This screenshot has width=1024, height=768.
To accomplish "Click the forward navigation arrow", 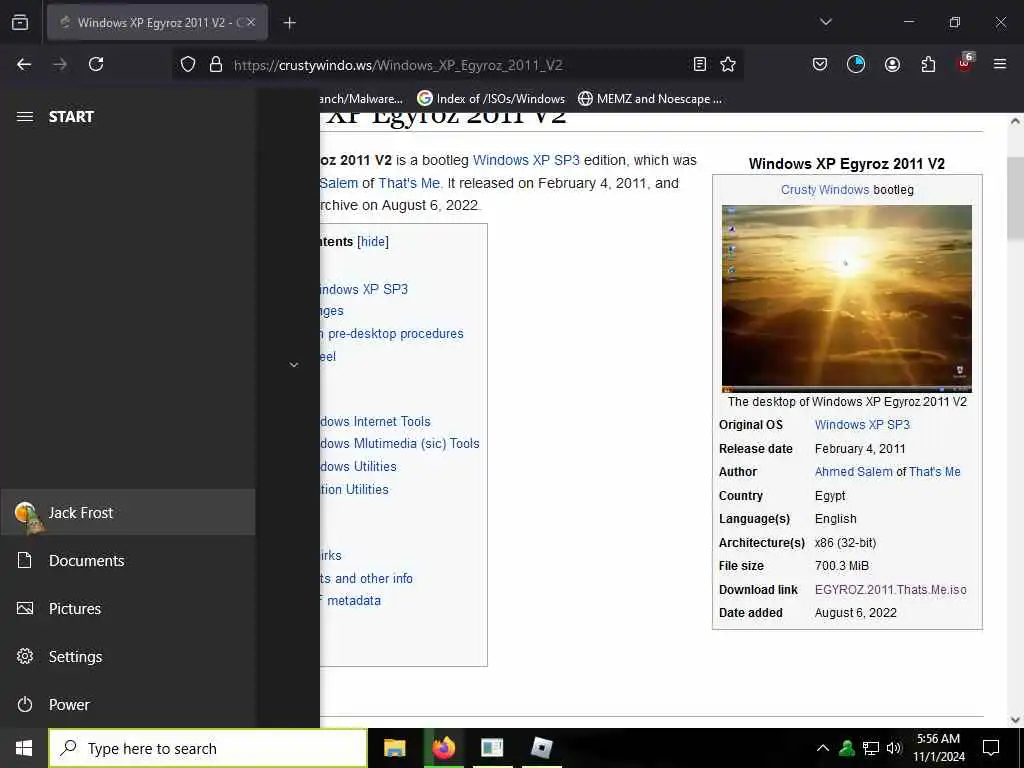I will point(60,64).
